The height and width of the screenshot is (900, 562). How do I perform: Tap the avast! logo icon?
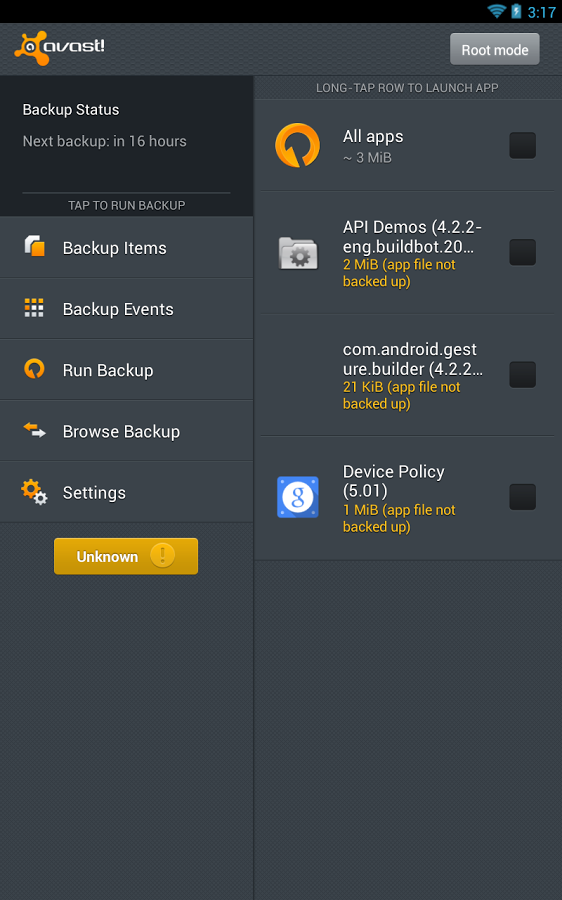60,48
